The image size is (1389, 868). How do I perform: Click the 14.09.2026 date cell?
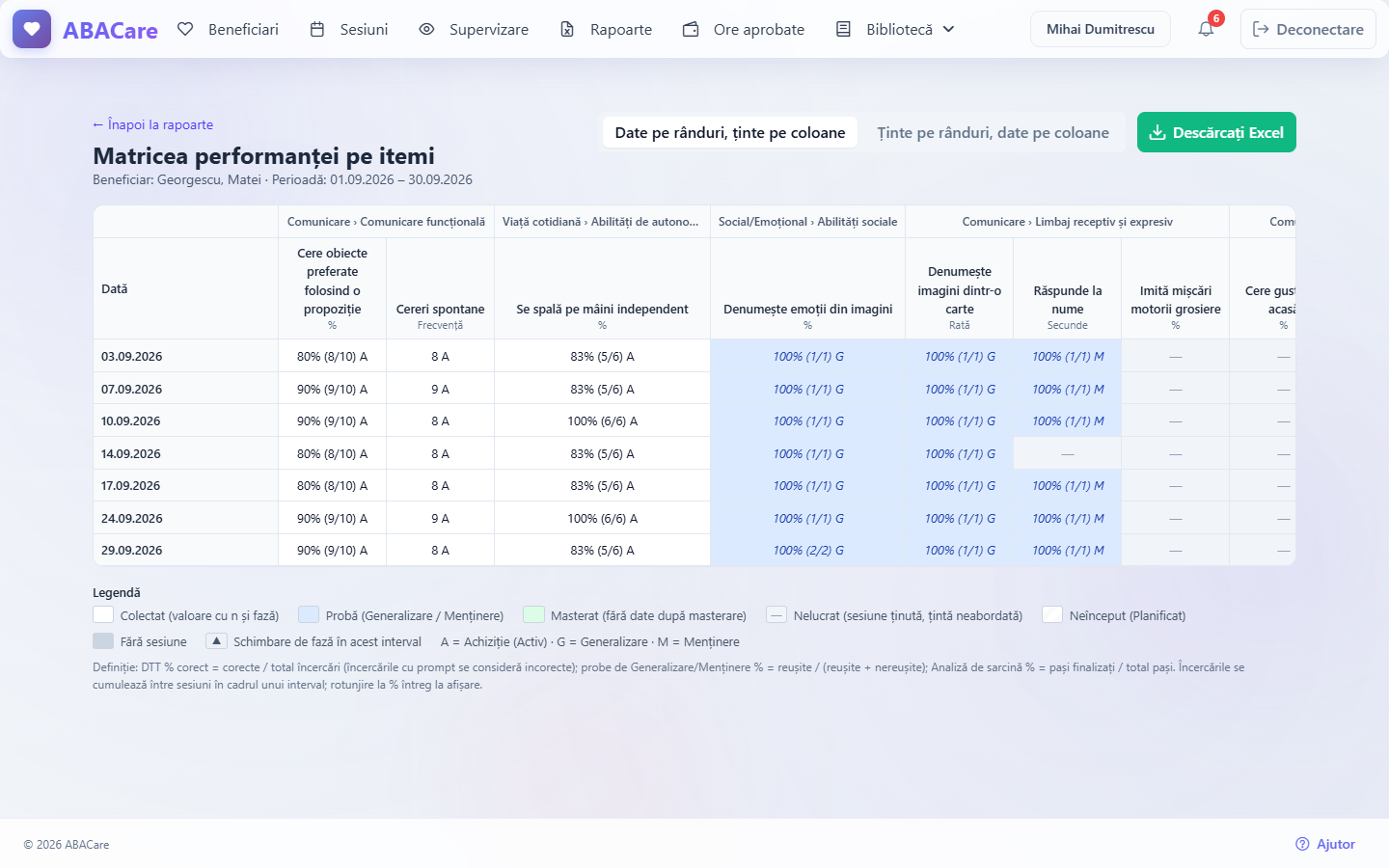[186, 453]
